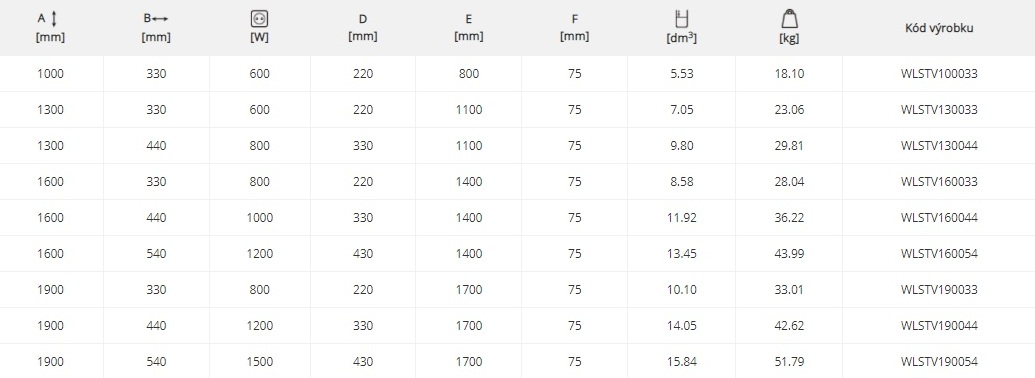Click the 51.79 kg weight cell
The height and width of the screenshot is (378, 1035).
[789, 362]
